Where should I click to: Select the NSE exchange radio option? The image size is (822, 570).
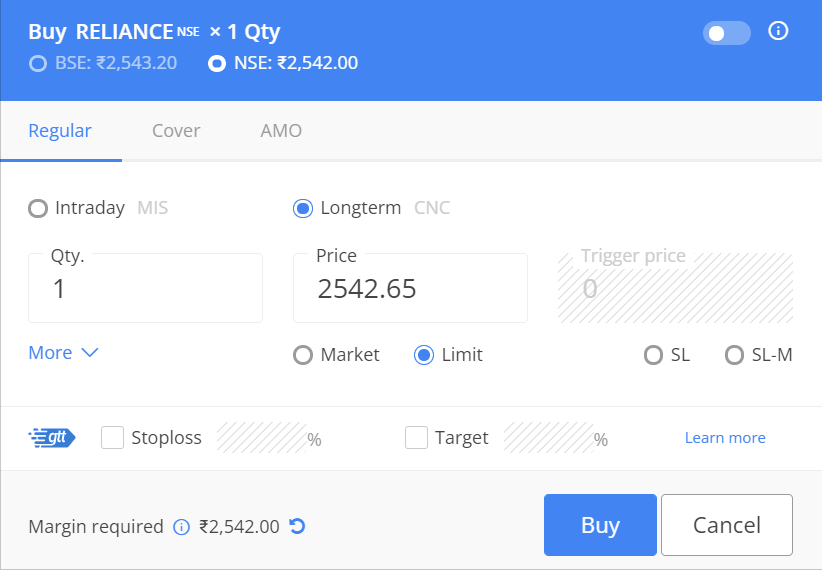(x=217, y=63)
